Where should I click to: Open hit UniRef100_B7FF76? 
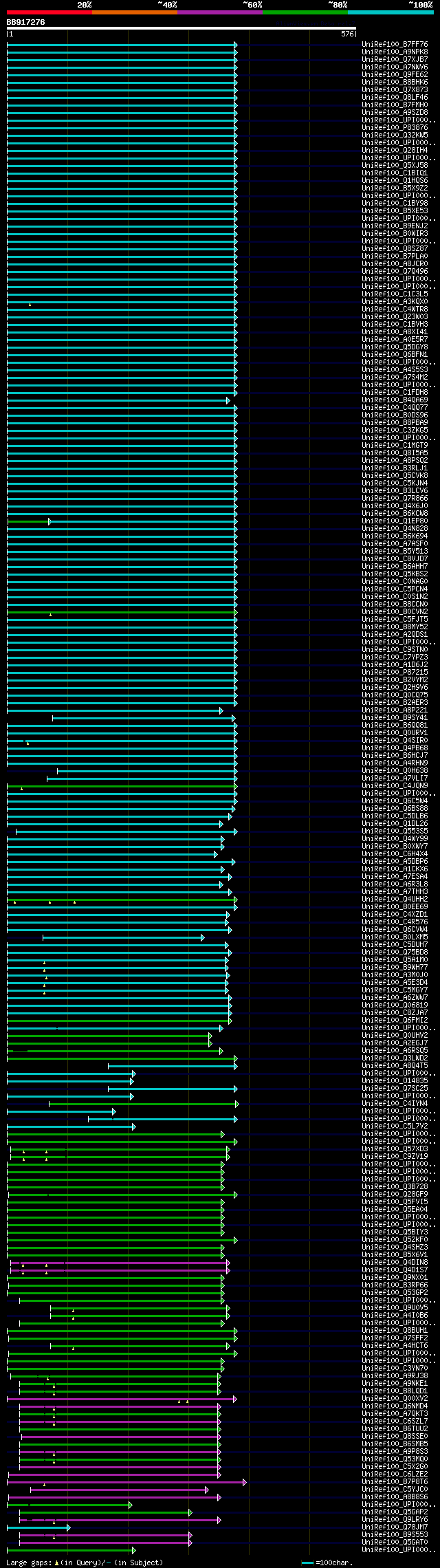[395, 44]
